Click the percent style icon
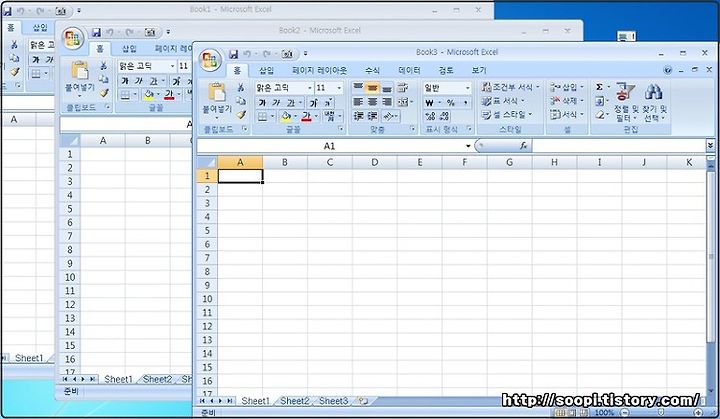The width and height of the screenshot is (720, 419). (450, 102)
